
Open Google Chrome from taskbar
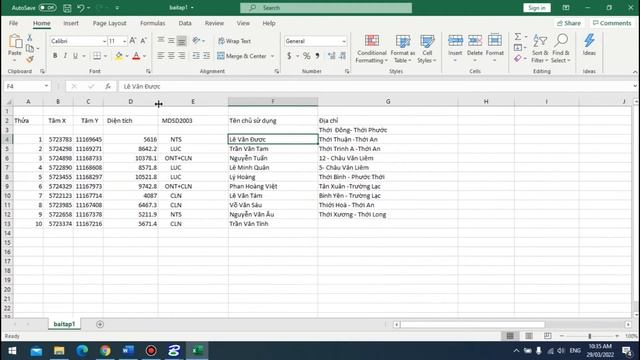click(105, 351)
